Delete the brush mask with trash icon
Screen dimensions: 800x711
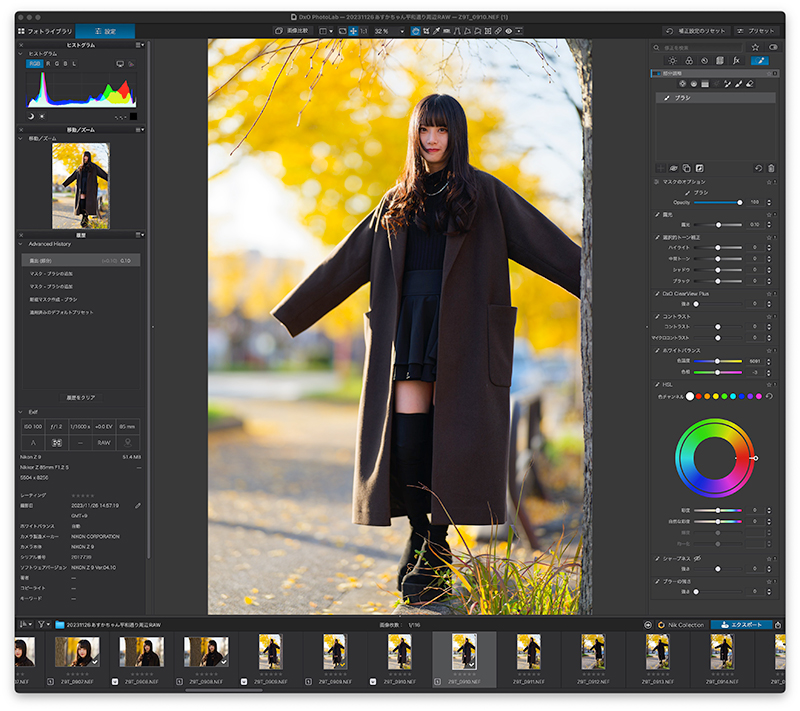[x=771, y=168]
